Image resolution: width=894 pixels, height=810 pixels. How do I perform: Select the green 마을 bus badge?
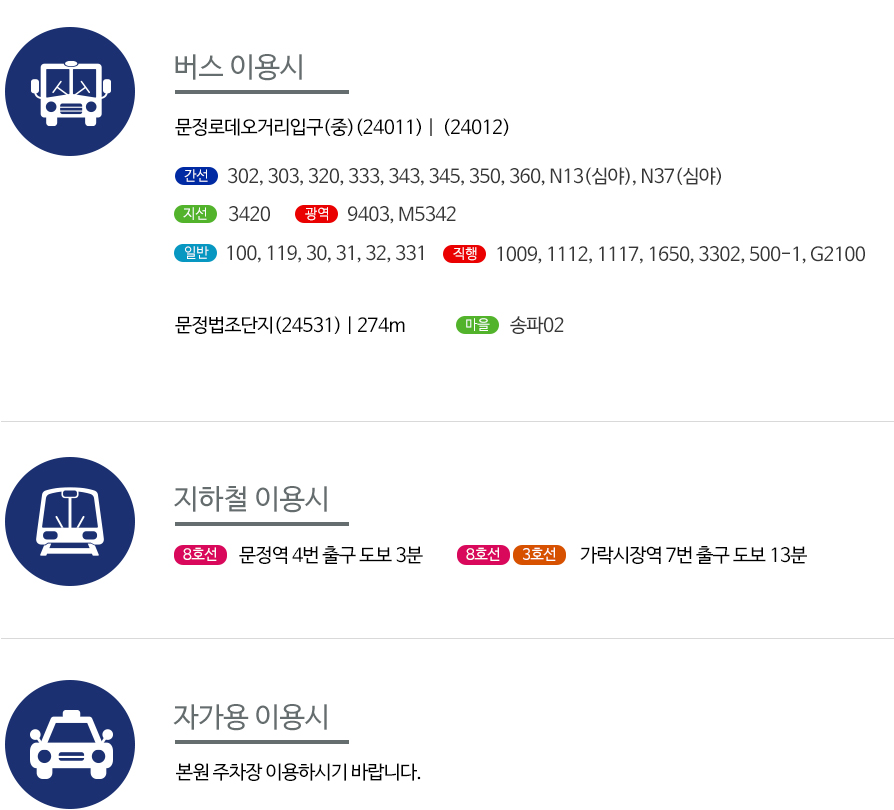click(x=478, y=325)
